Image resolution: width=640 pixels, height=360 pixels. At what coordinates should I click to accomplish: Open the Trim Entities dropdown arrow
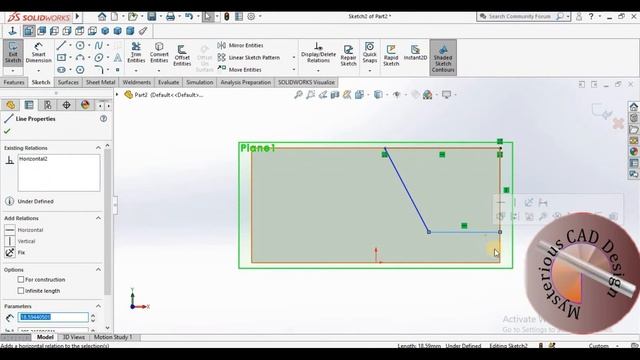(136, 71)
